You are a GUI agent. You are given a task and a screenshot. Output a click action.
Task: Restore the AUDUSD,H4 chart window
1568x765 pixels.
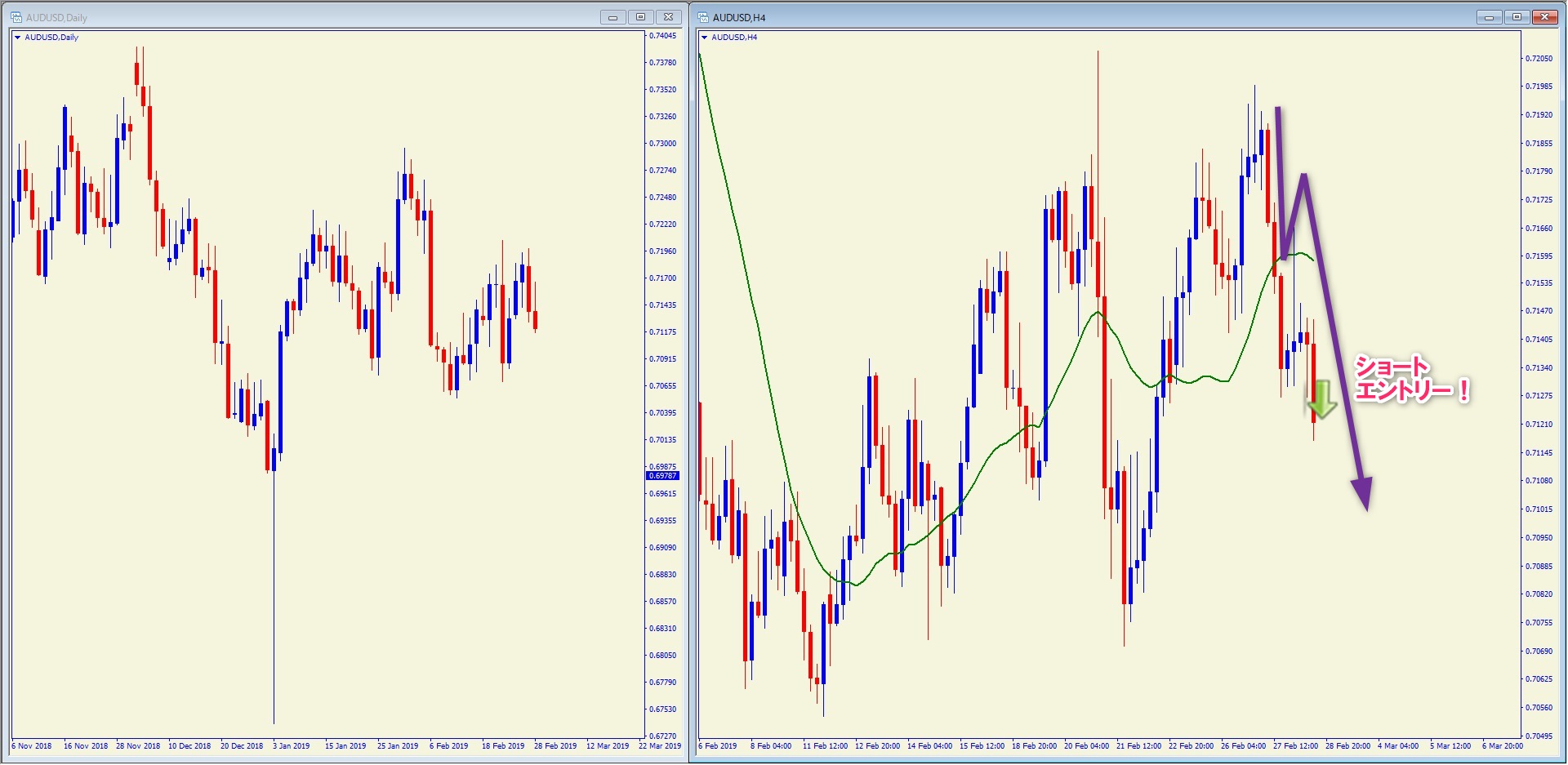tap(1517, 17)
